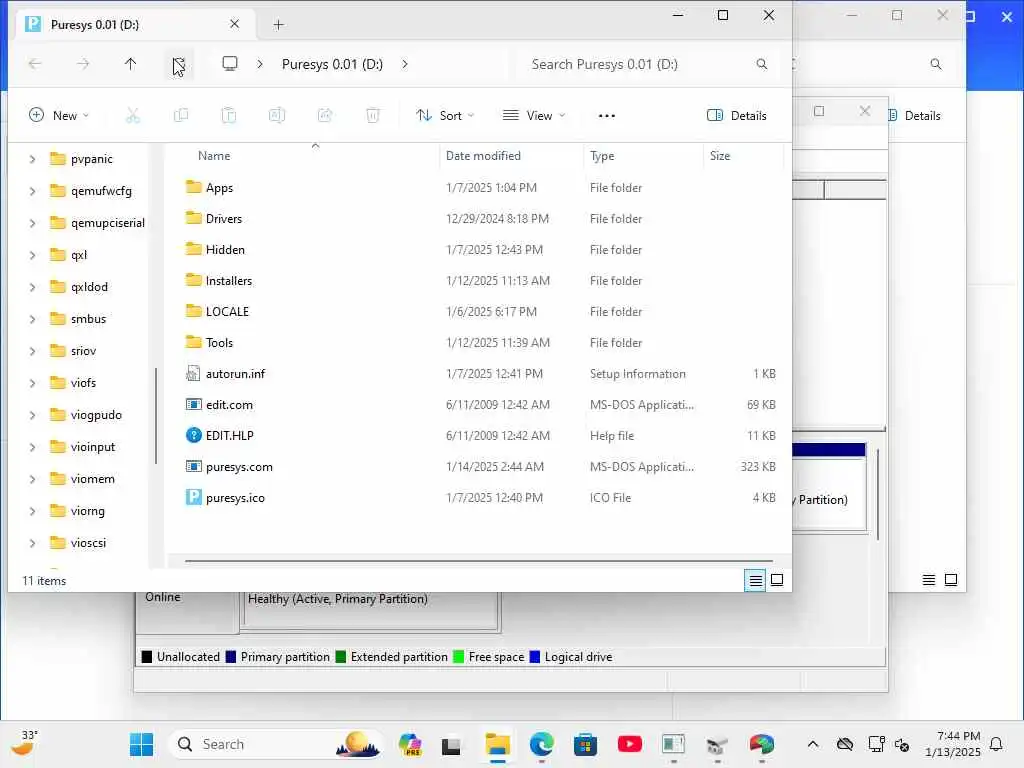
Task: Open the New dropdown menu
Action: [x=59, y=116]
